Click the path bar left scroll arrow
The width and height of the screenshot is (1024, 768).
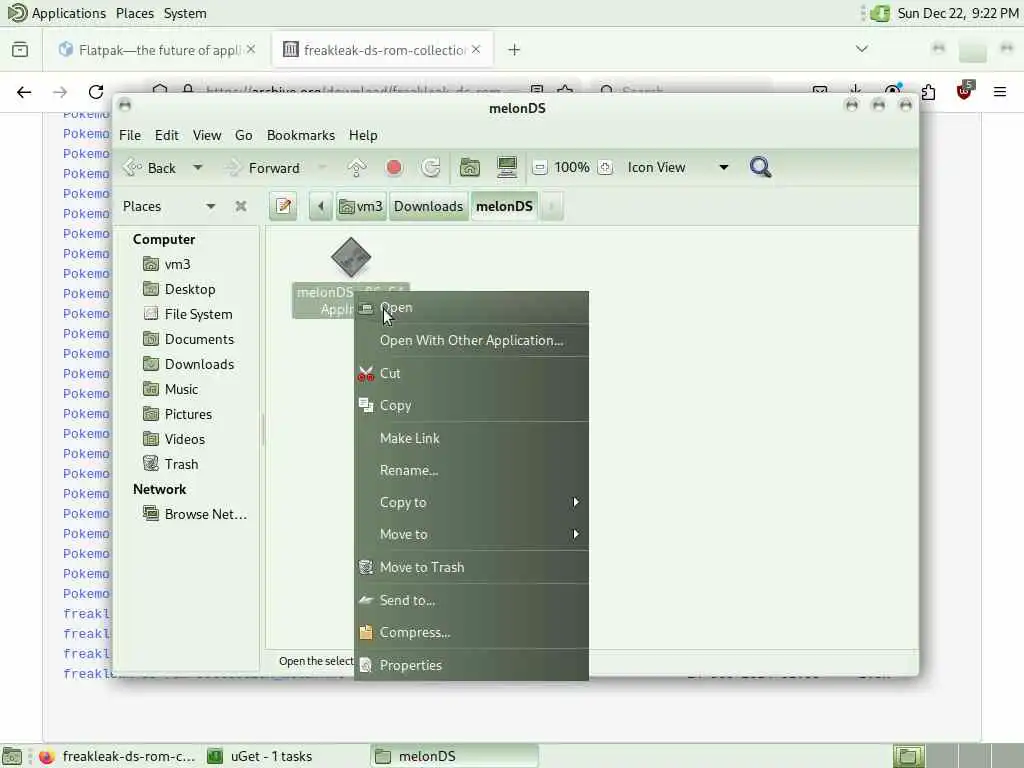click(x=321, y=206)
